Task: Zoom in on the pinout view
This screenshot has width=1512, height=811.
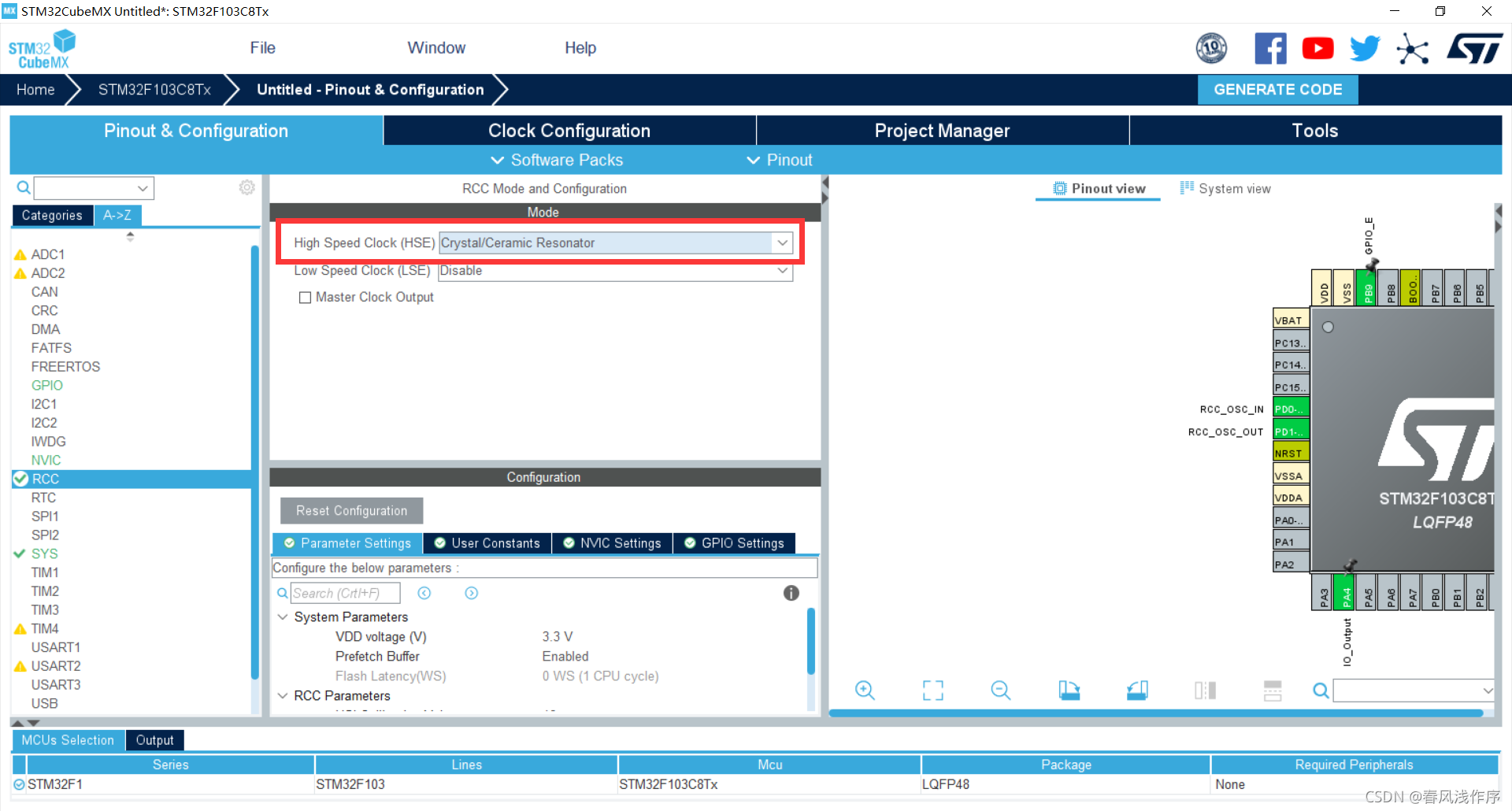Action: click(865, 691)
